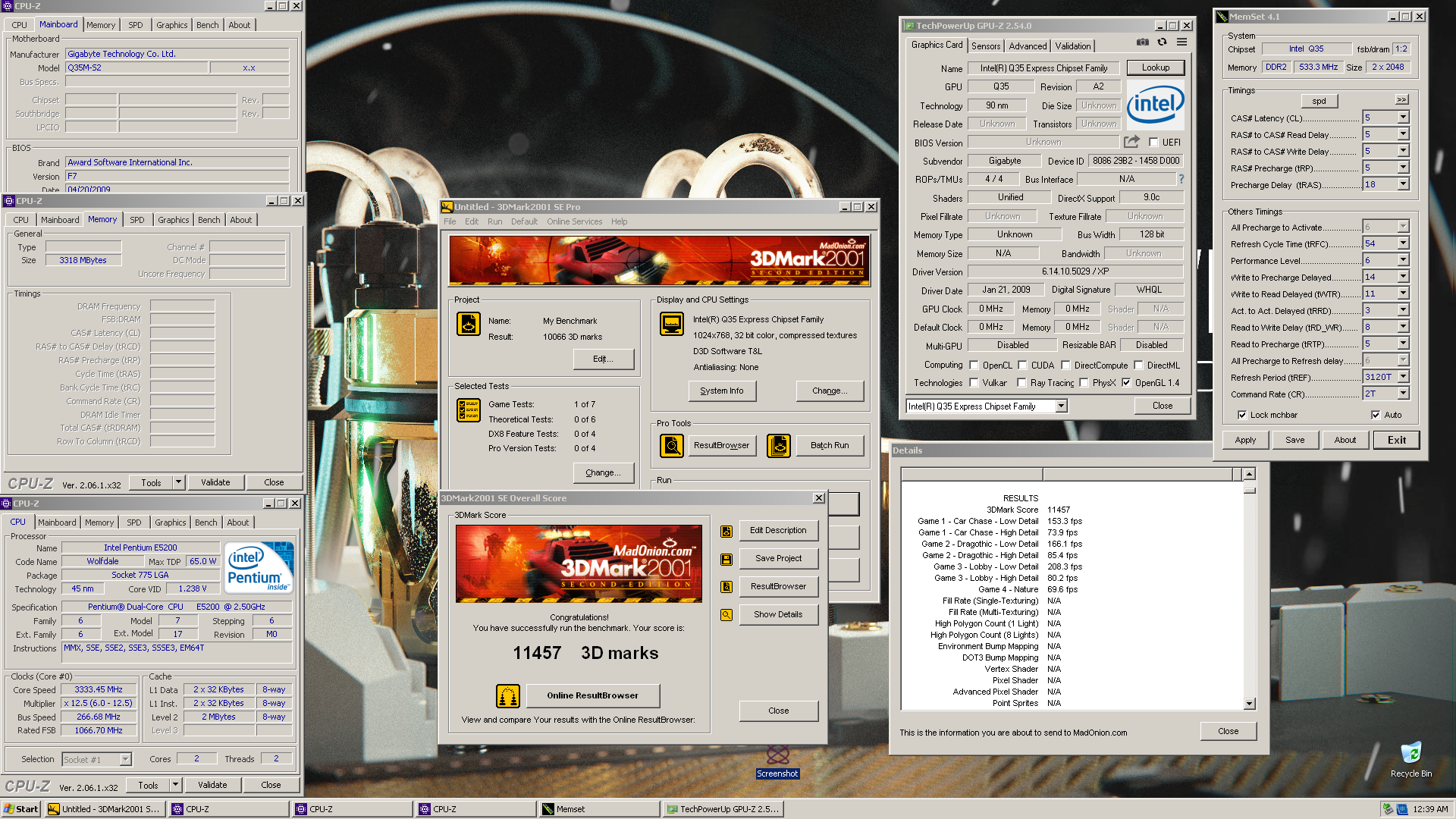Click the Intel Pentium inside logo in CPU-Z

point(259,568)
